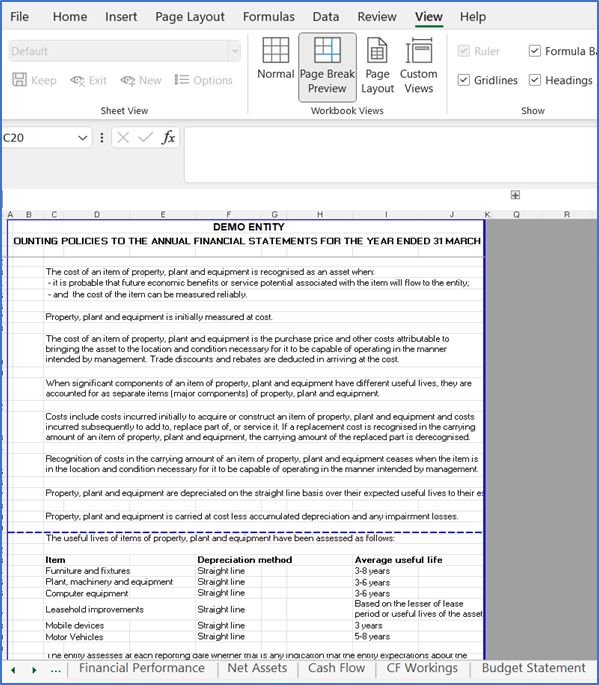Click the 'Computer equipment' cell
The height and width of the screenshot is (685, 599).
click(x=87, y=593)
